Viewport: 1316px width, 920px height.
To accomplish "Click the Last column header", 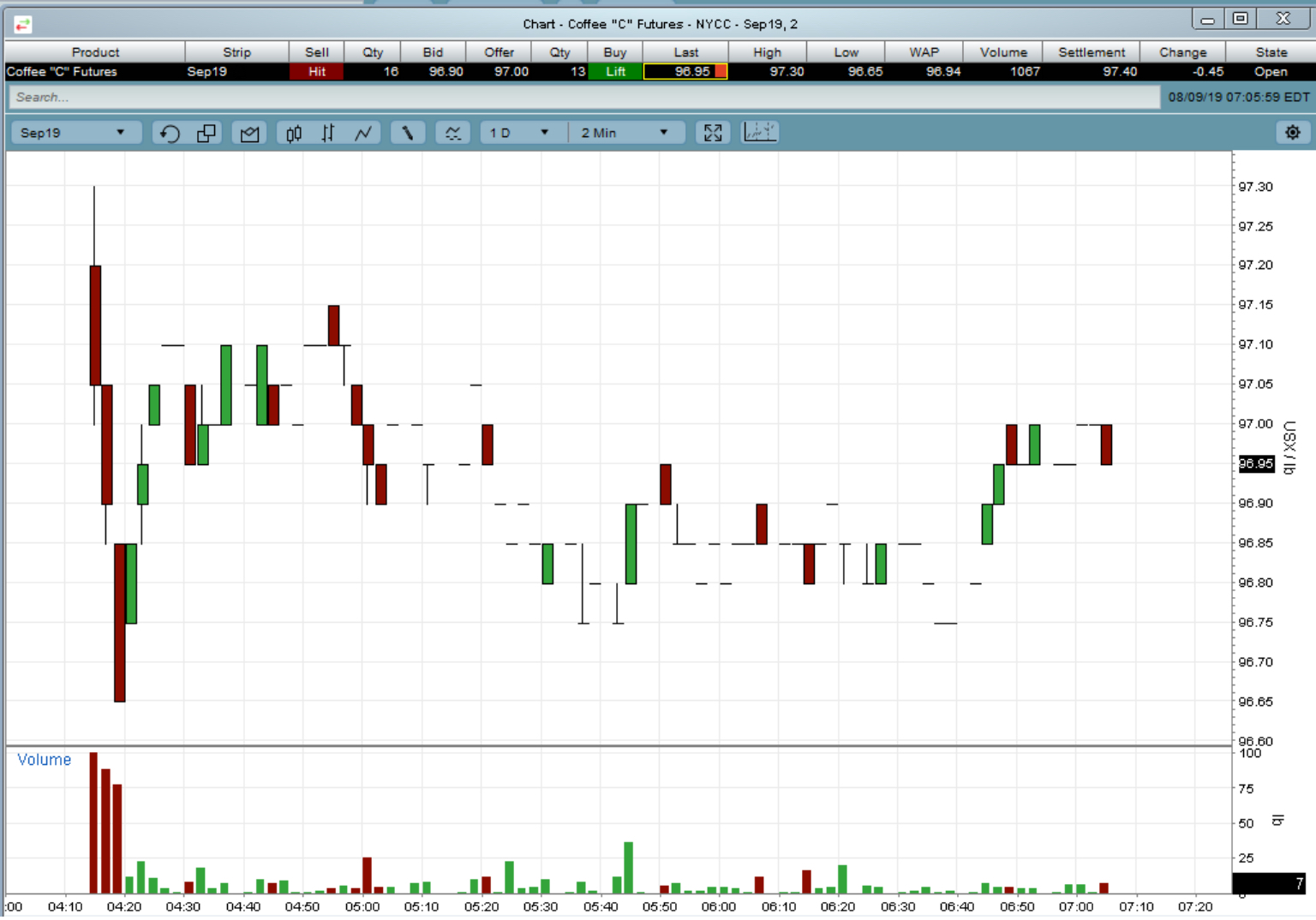I will click(685, 52).
